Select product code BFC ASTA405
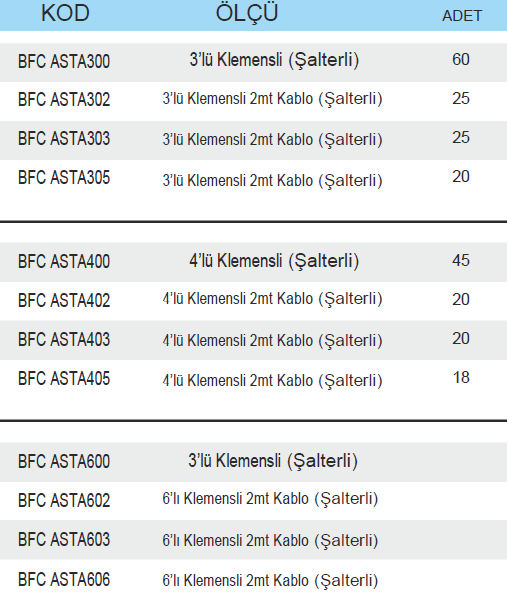Image resolution: width=507 pixels, height=602 pixels. (64, 379)
